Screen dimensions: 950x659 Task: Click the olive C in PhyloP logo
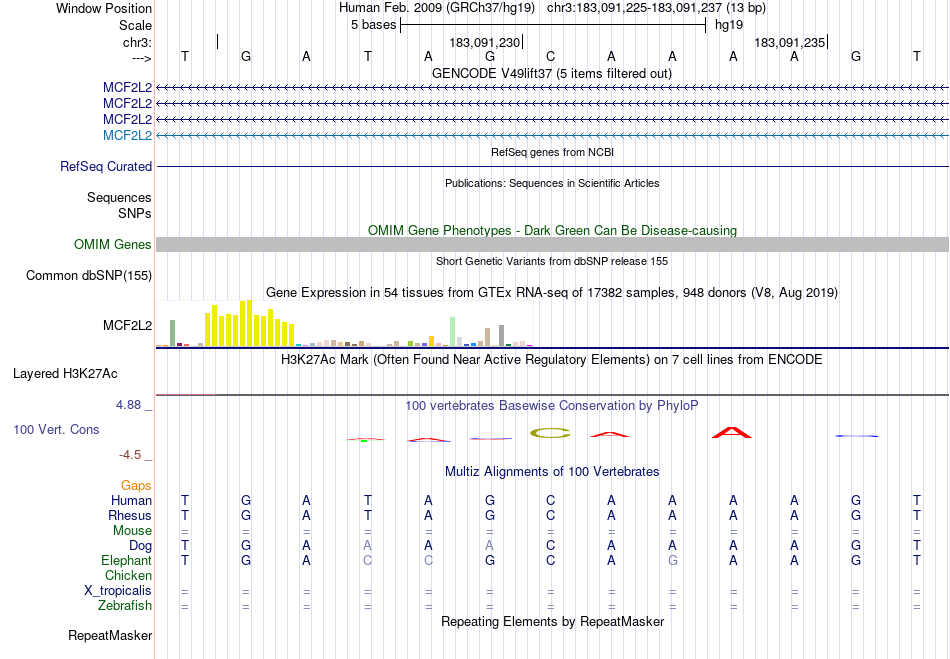550,433
